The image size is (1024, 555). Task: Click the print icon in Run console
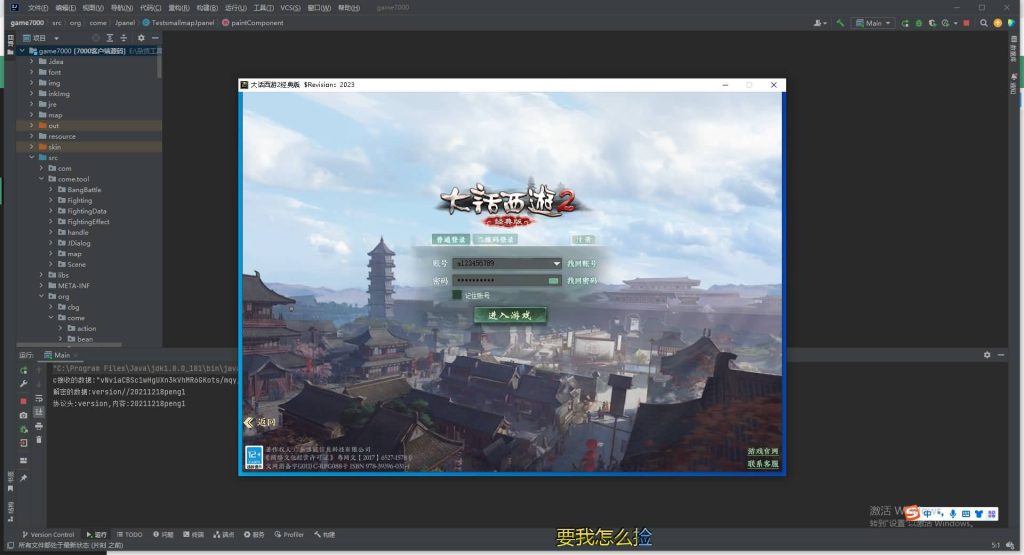pyautogui.click(x=39, y=426)
